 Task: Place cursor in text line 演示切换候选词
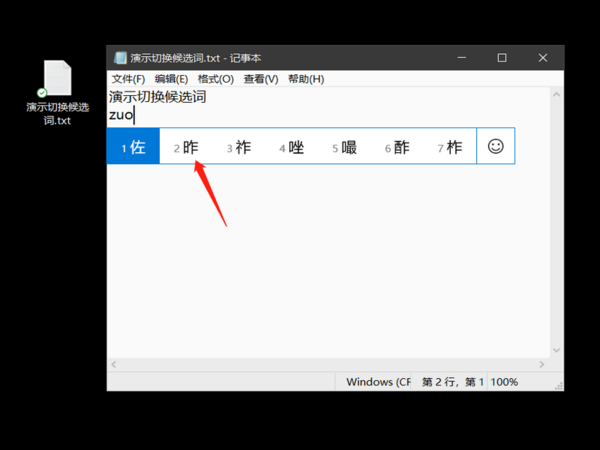(157, 97)
